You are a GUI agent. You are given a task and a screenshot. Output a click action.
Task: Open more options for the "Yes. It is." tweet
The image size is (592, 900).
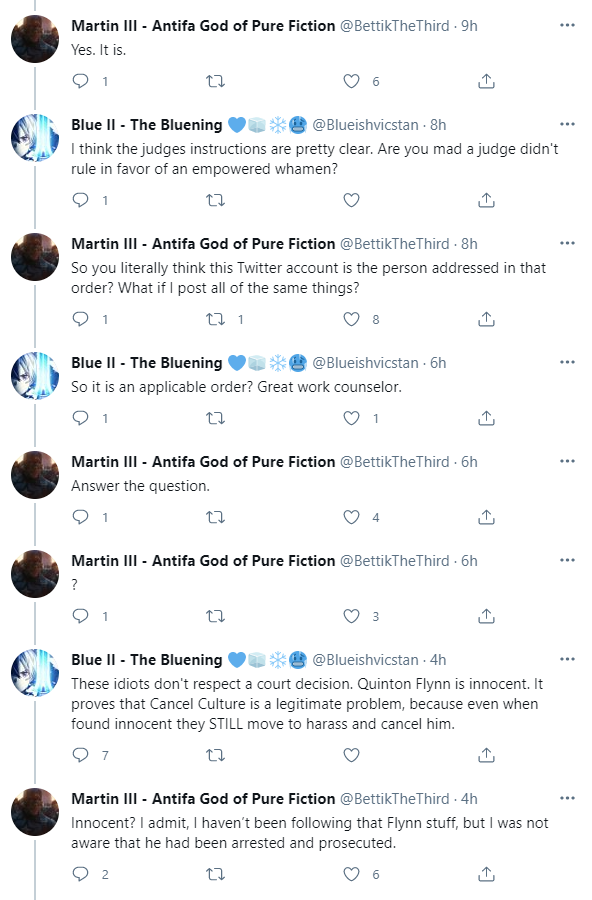click(567, 25)
